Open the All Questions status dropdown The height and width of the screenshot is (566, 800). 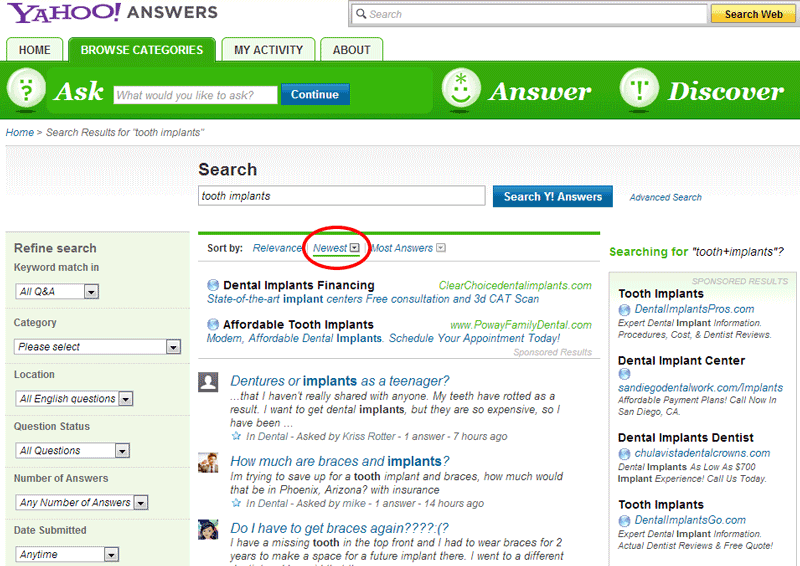72,450
